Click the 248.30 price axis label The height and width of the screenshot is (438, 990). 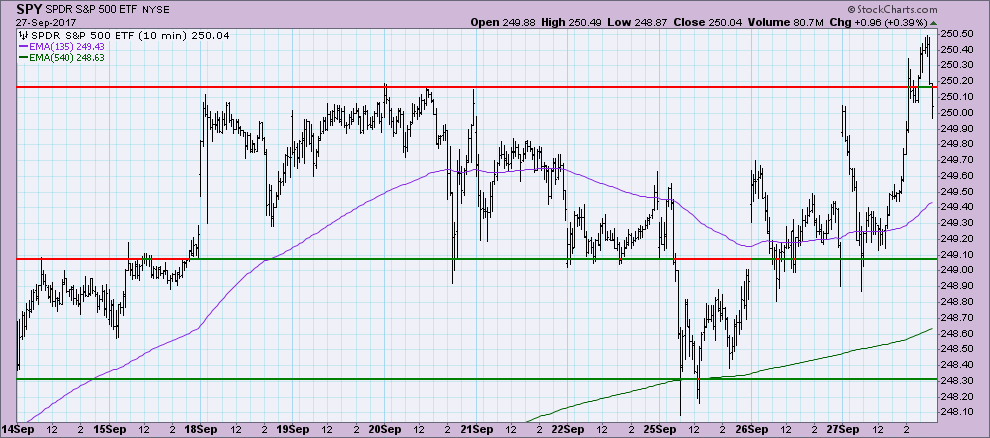coord(956,381)
